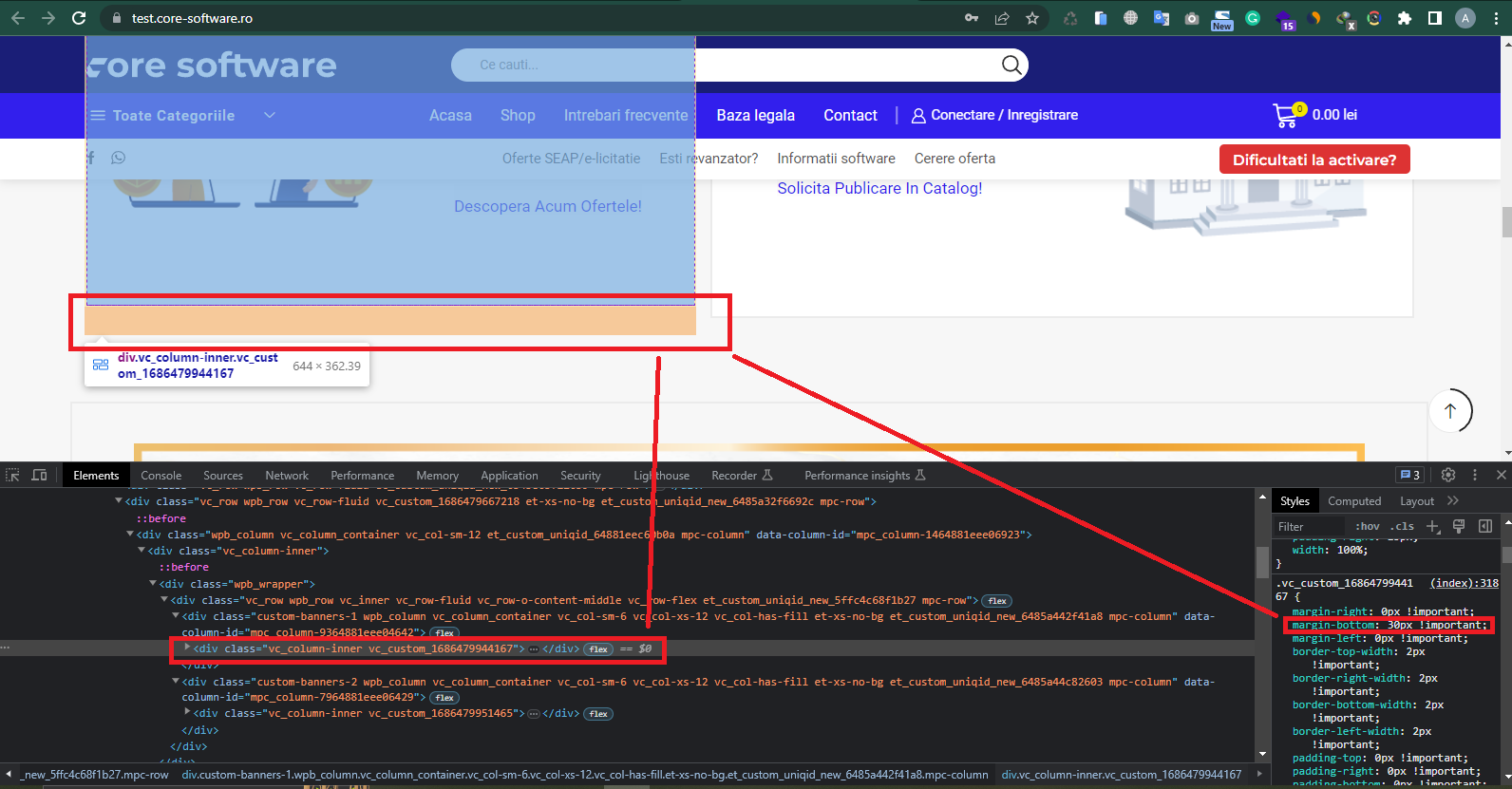Click the Dificultati la activare? button

1314,160
